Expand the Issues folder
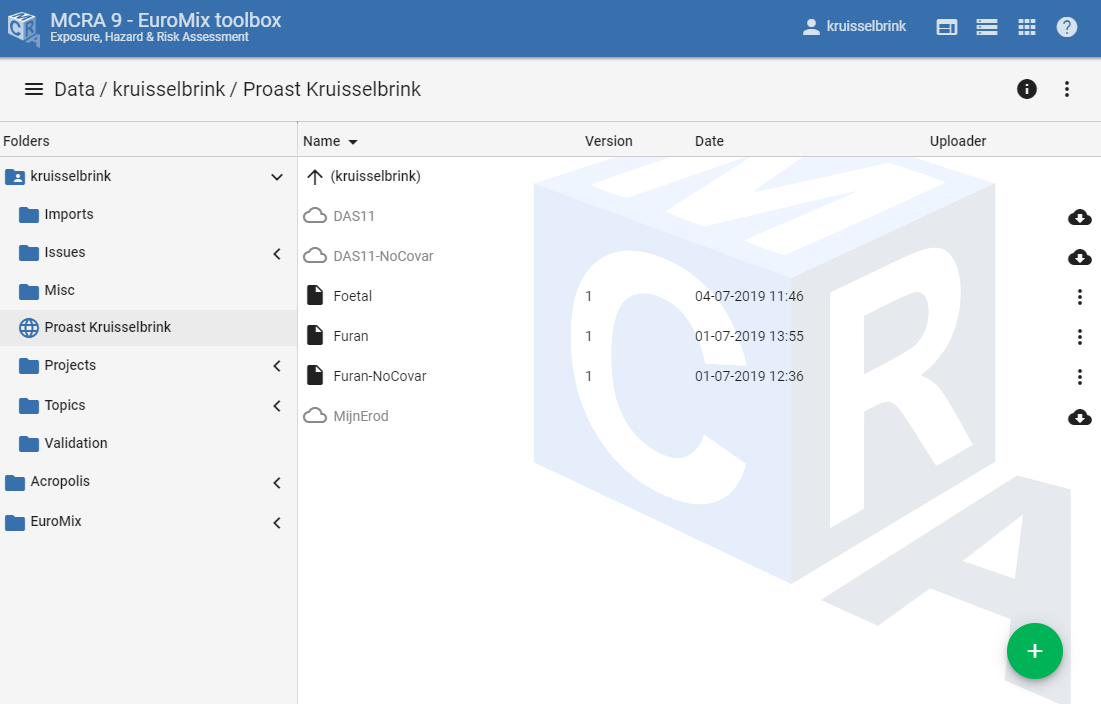Viewport: 1101px width, 704px height. 276,253
